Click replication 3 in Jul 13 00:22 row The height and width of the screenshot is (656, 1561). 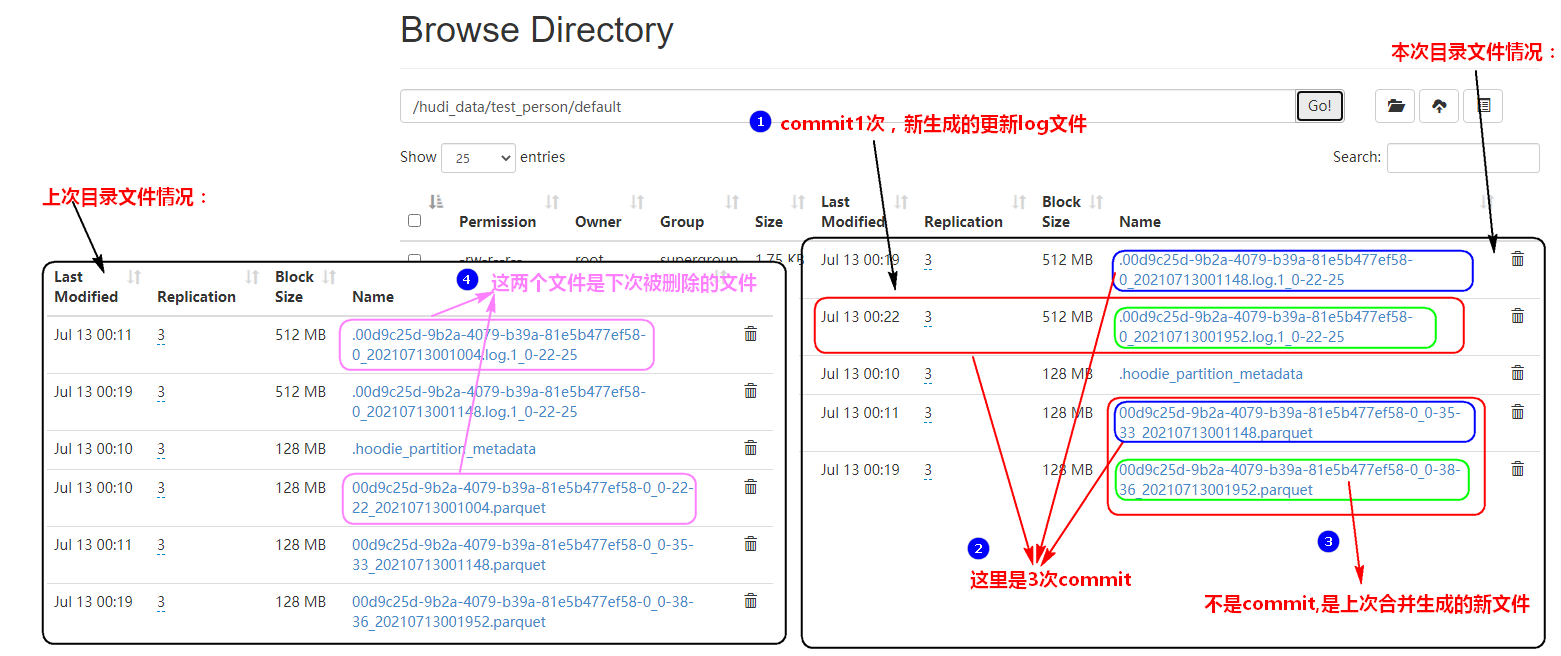(x=928, y=318)
